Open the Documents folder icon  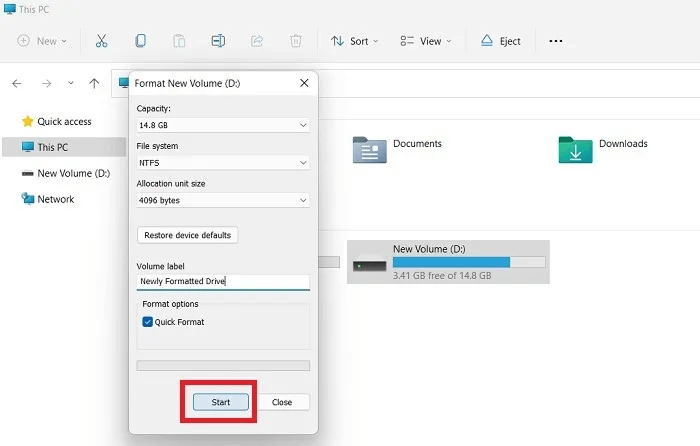coord(370,148)
